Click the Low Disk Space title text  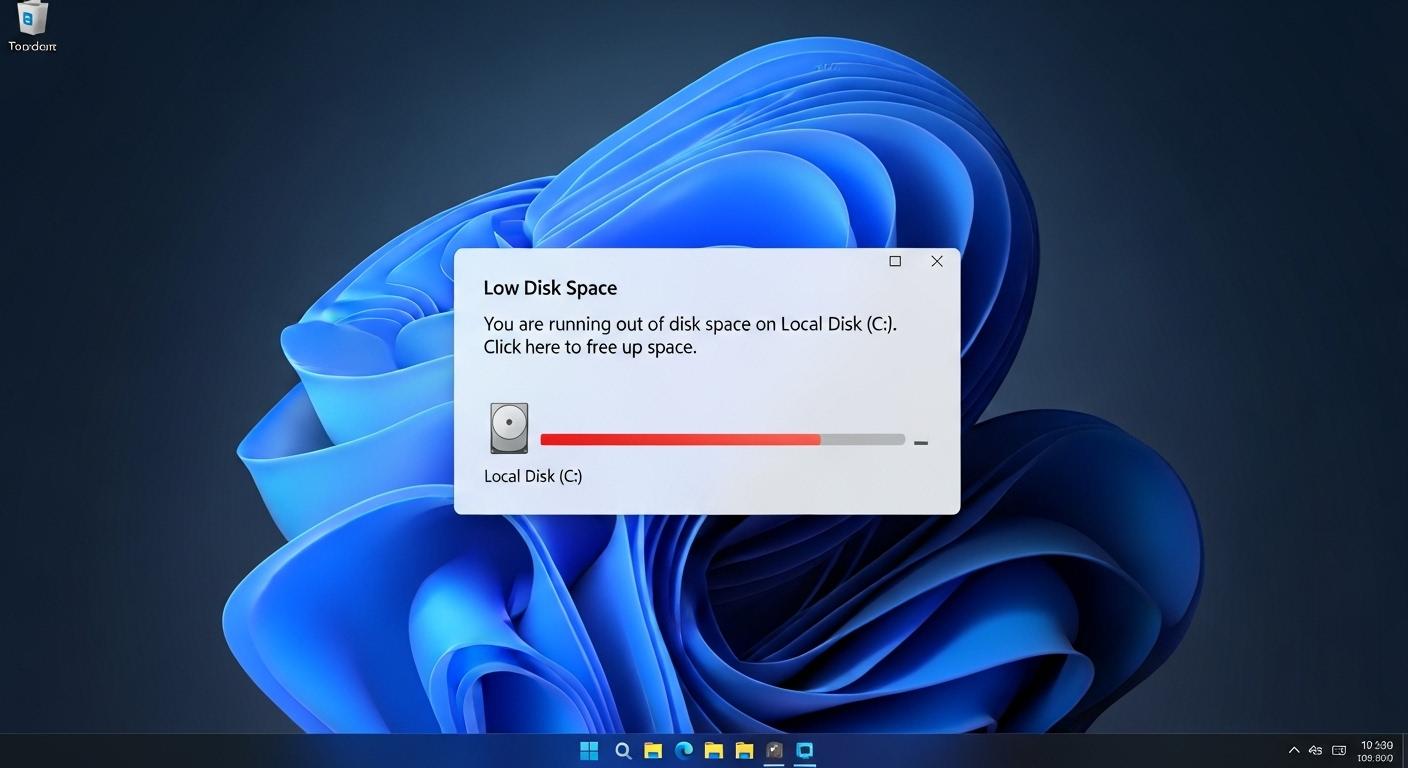tap(550, 287)
